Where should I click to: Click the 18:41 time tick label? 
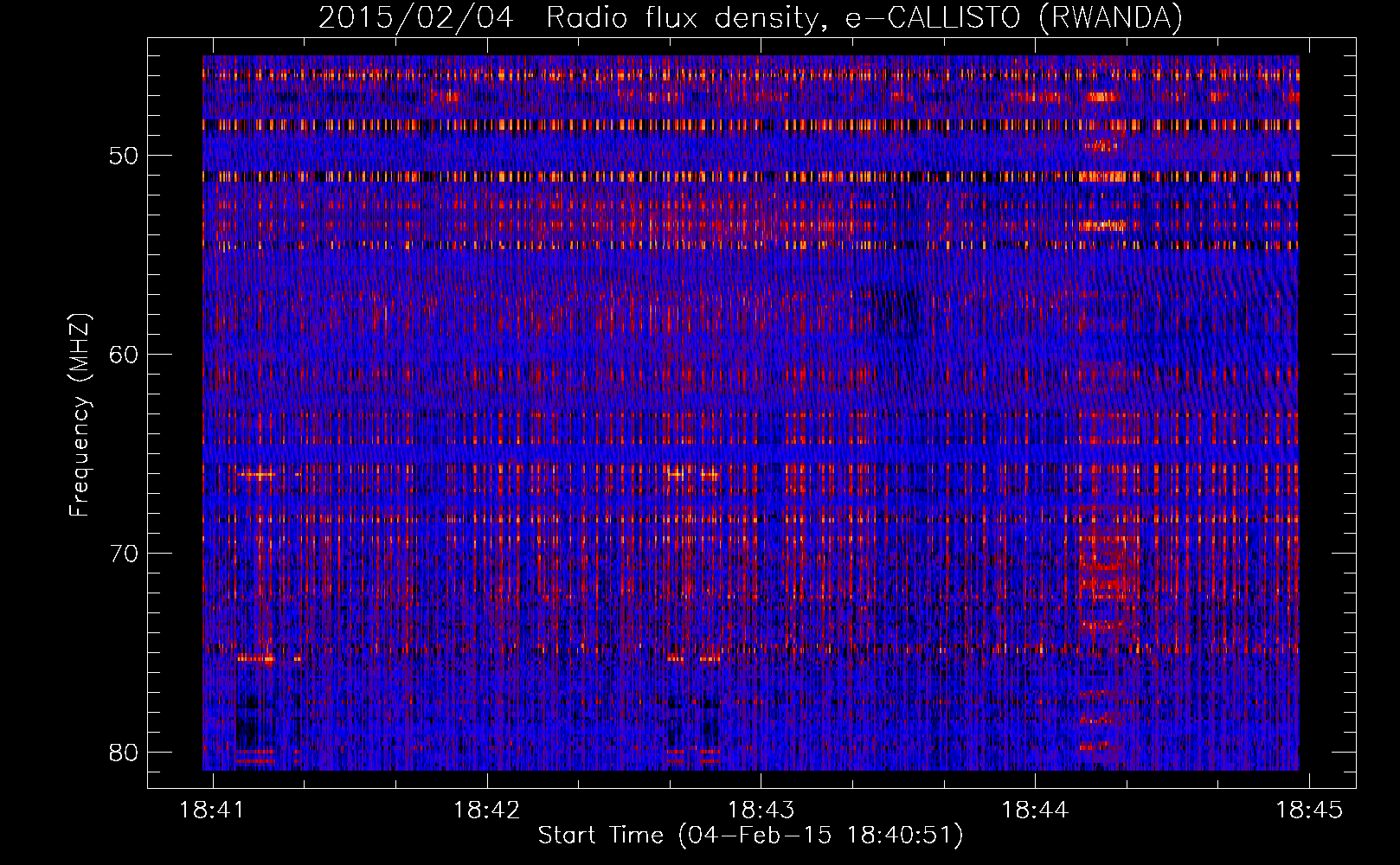point(212,810)
